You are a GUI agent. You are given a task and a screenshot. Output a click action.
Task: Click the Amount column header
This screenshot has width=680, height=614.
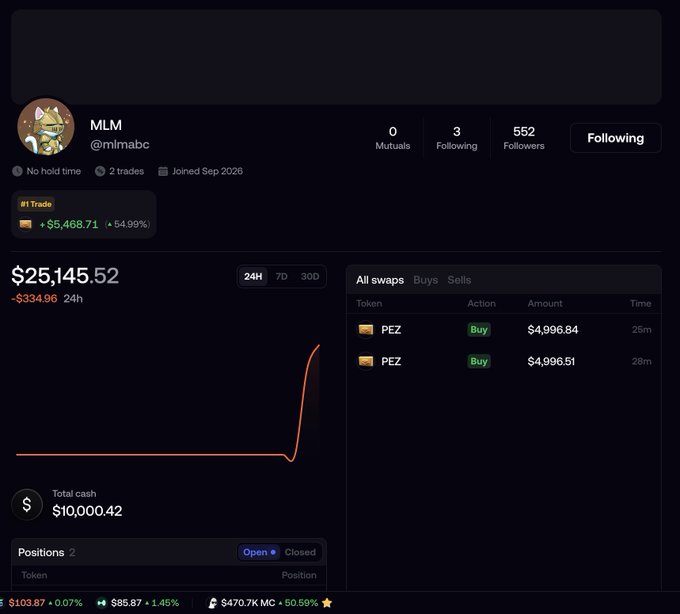click(x=545, y=304)
